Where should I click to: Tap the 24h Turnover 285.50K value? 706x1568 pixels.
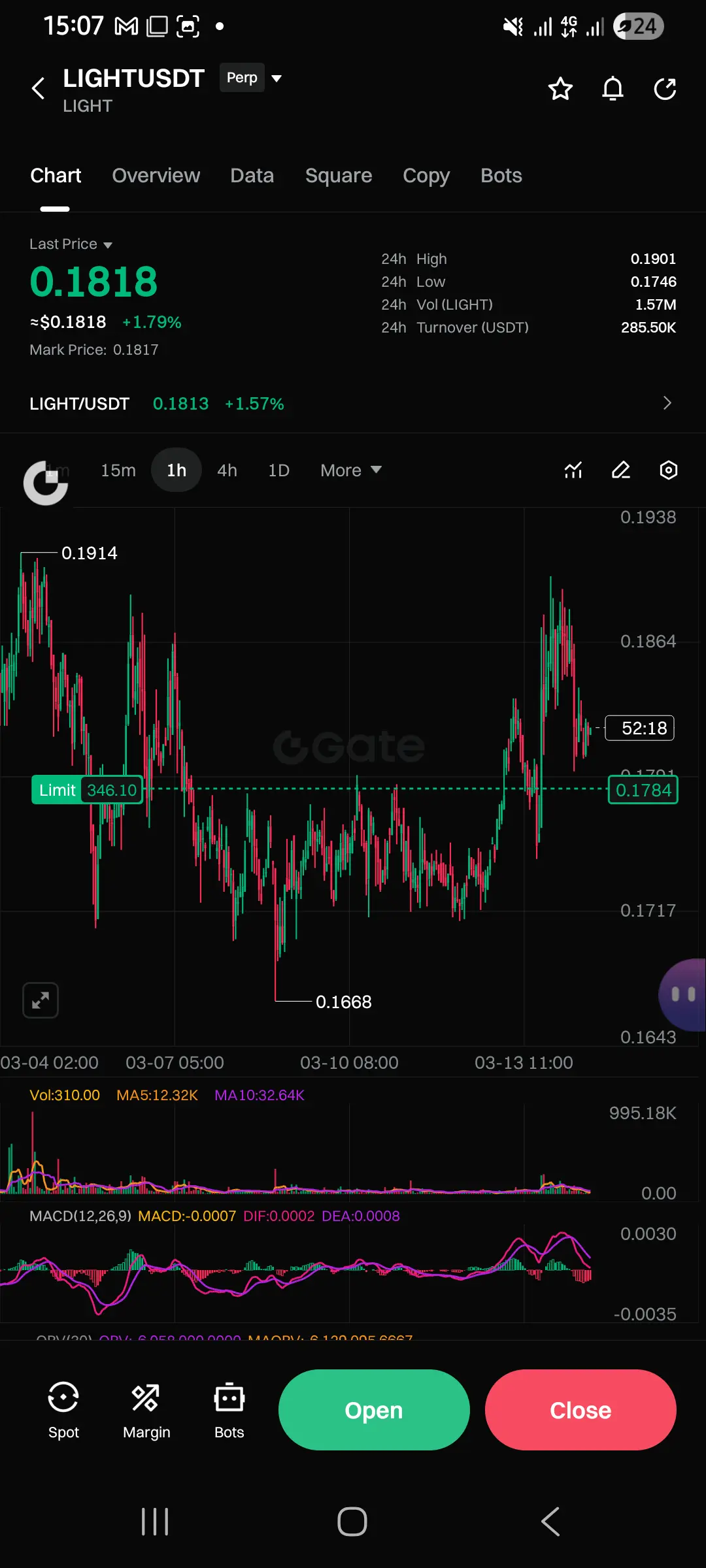[x=648, y=327]
